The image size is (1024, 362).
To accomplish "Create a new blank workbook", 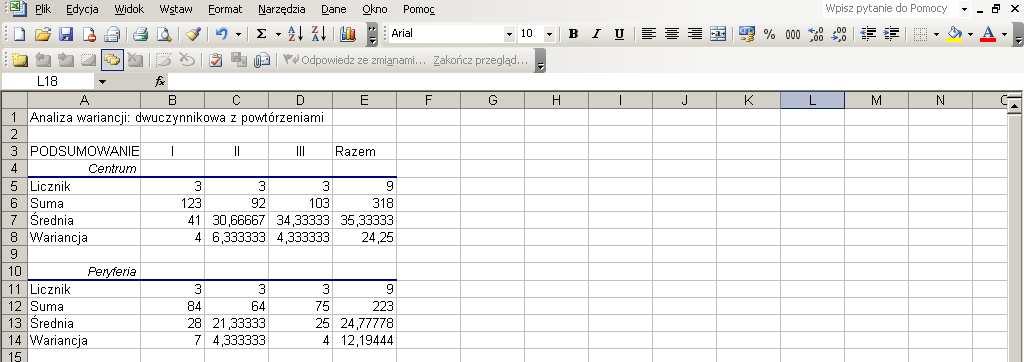I will (x=20, y=34).
